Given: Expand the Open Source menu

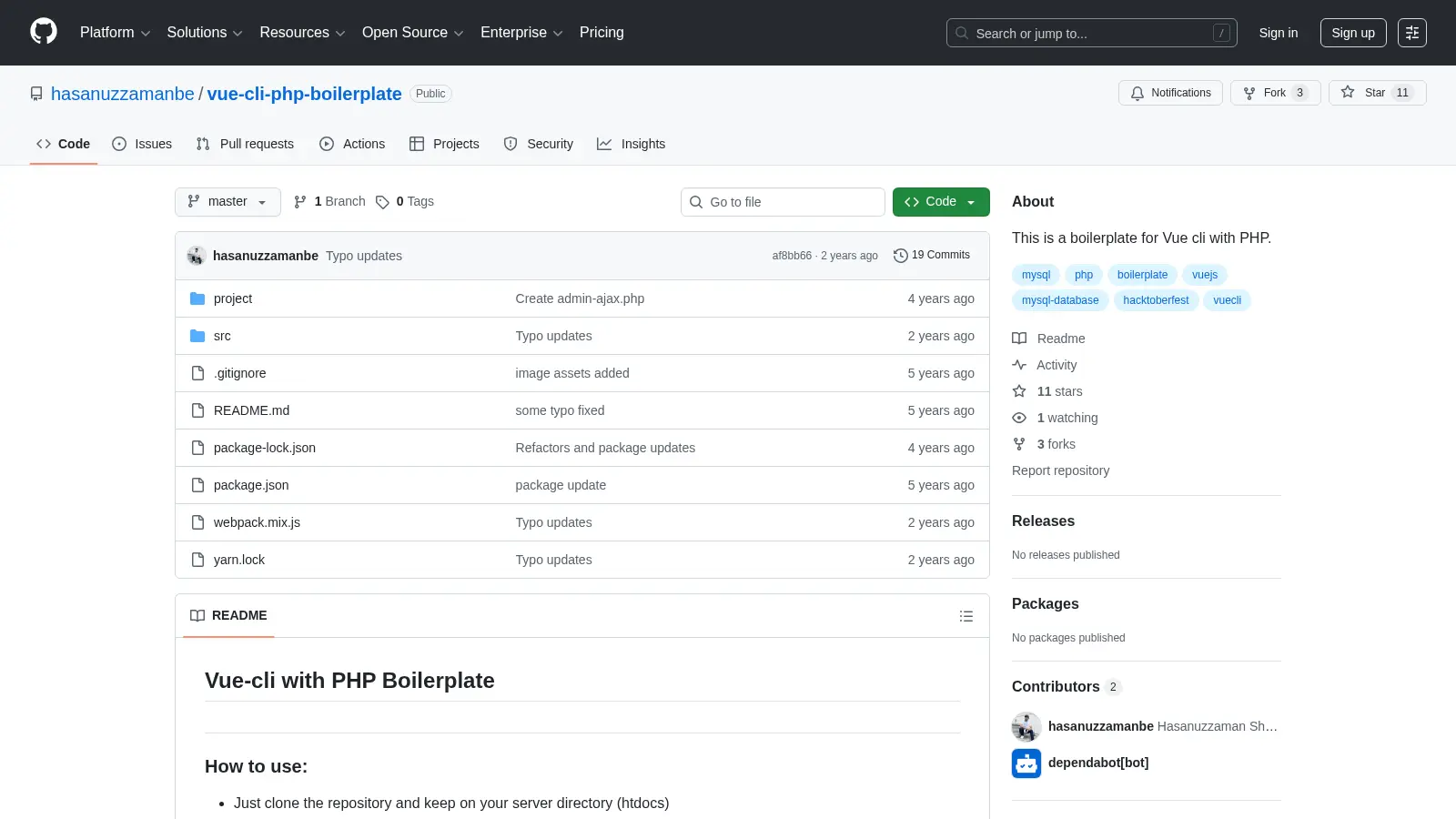Looking at the screenshot, I should click(x=412, y=33).
